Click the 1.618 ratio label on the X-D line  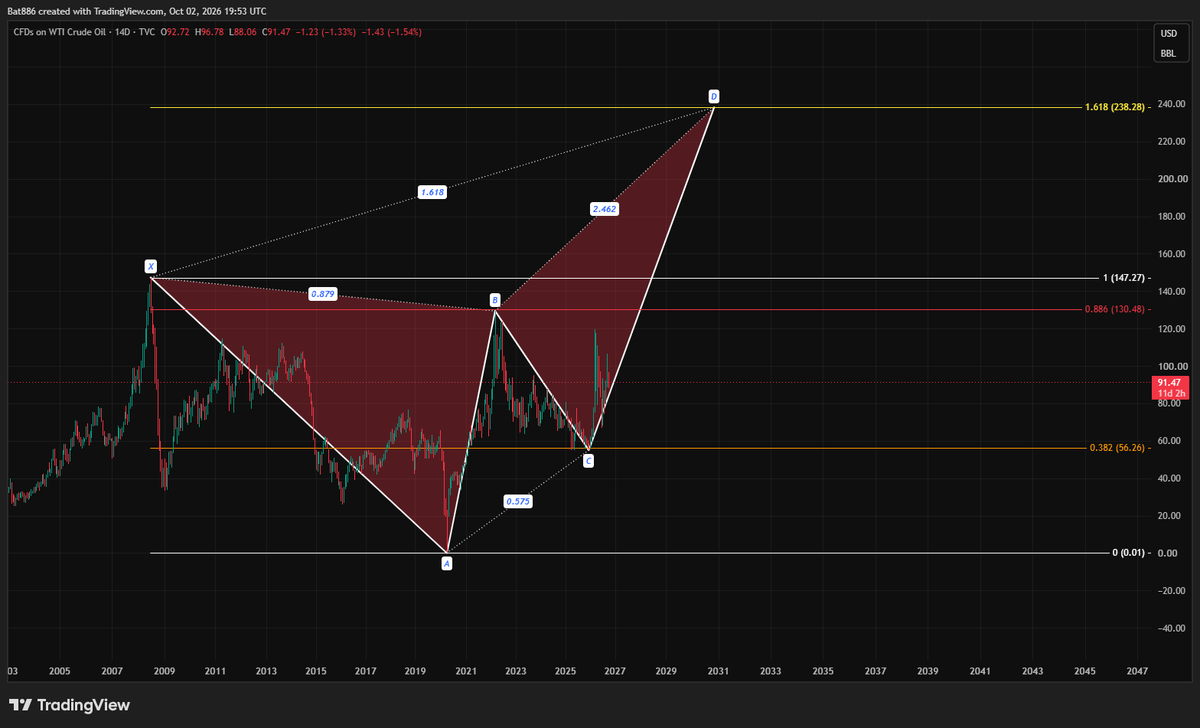point(431,192)
